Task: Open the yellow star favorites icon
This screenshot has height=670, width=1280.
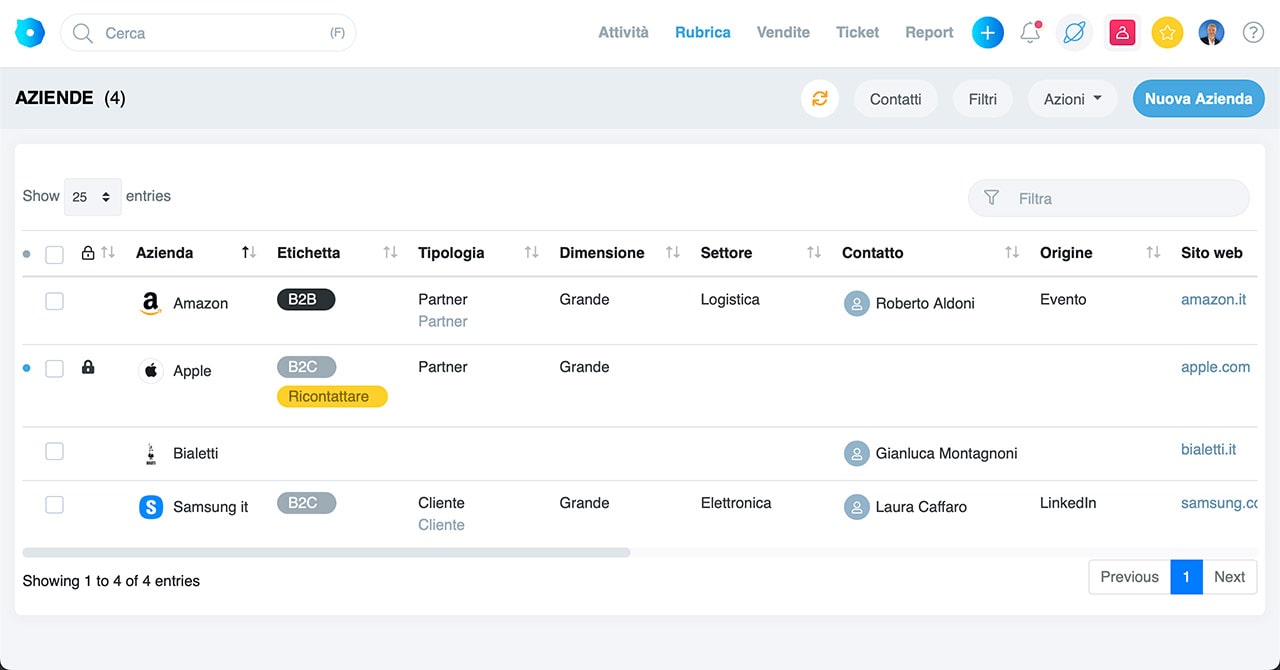Action: pos(1167,33)
